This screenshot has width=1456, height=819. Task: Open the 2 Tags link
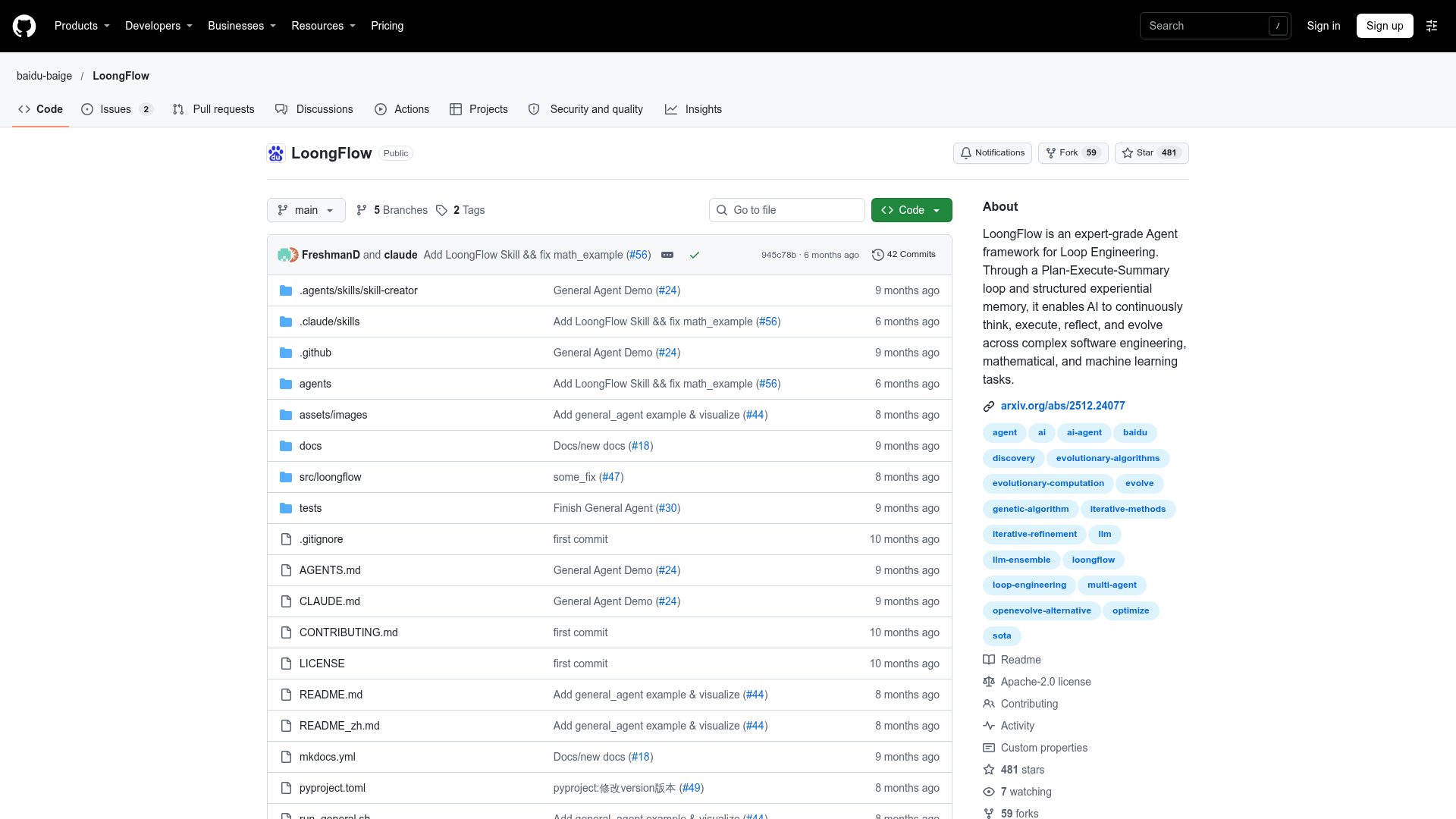(460, 210)
